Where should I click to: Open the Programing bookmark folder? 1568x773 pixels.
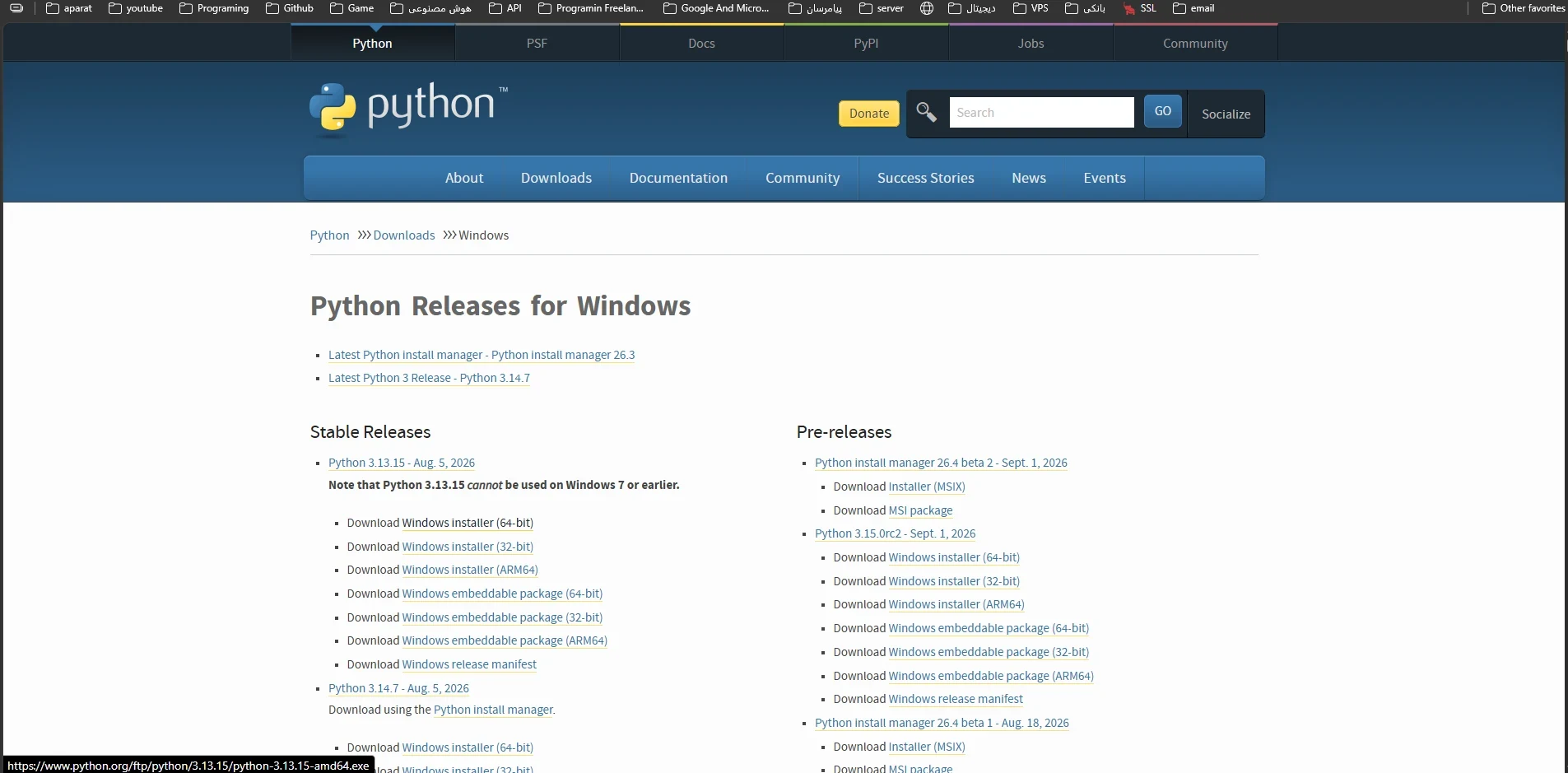coord(214,8)
